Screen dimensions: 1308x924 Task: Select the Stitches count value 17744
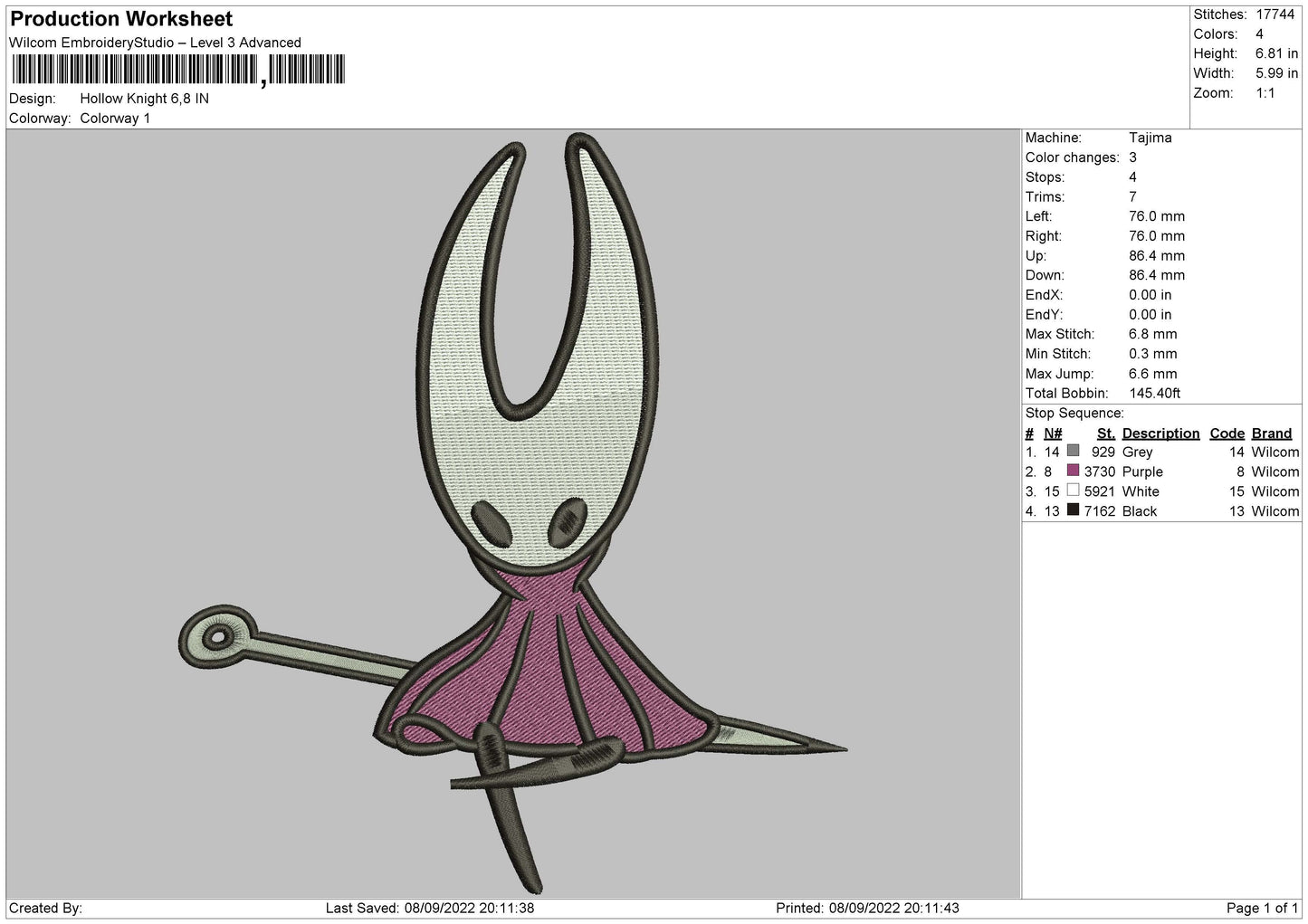pyautogui.click(x=1276, y=14)
